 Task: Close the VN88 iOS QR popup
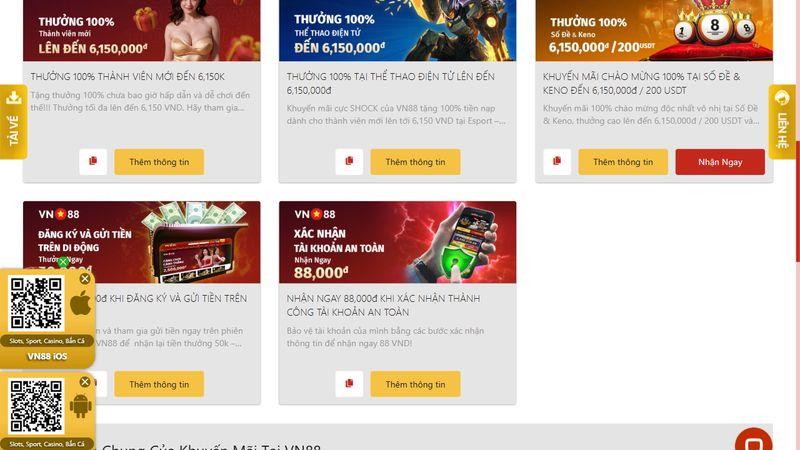pyautogui.click(x=85, y=279)
